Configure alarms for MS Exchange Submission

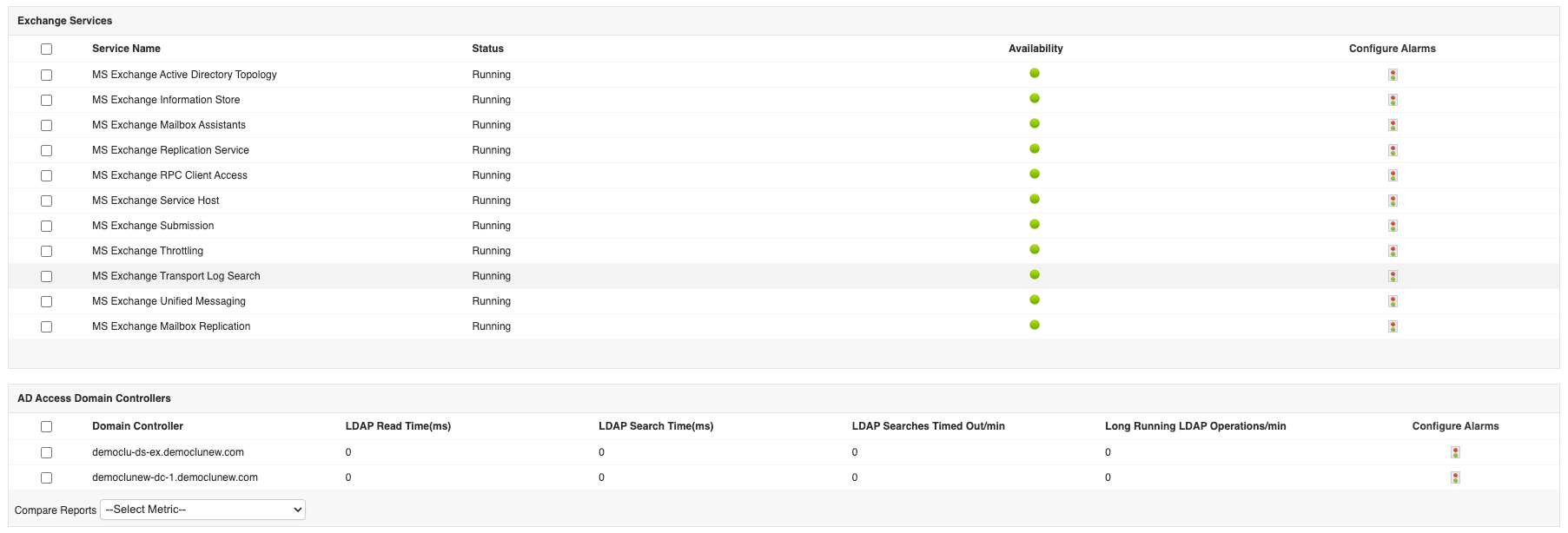pyautogui.click(x=1393, y=226)
